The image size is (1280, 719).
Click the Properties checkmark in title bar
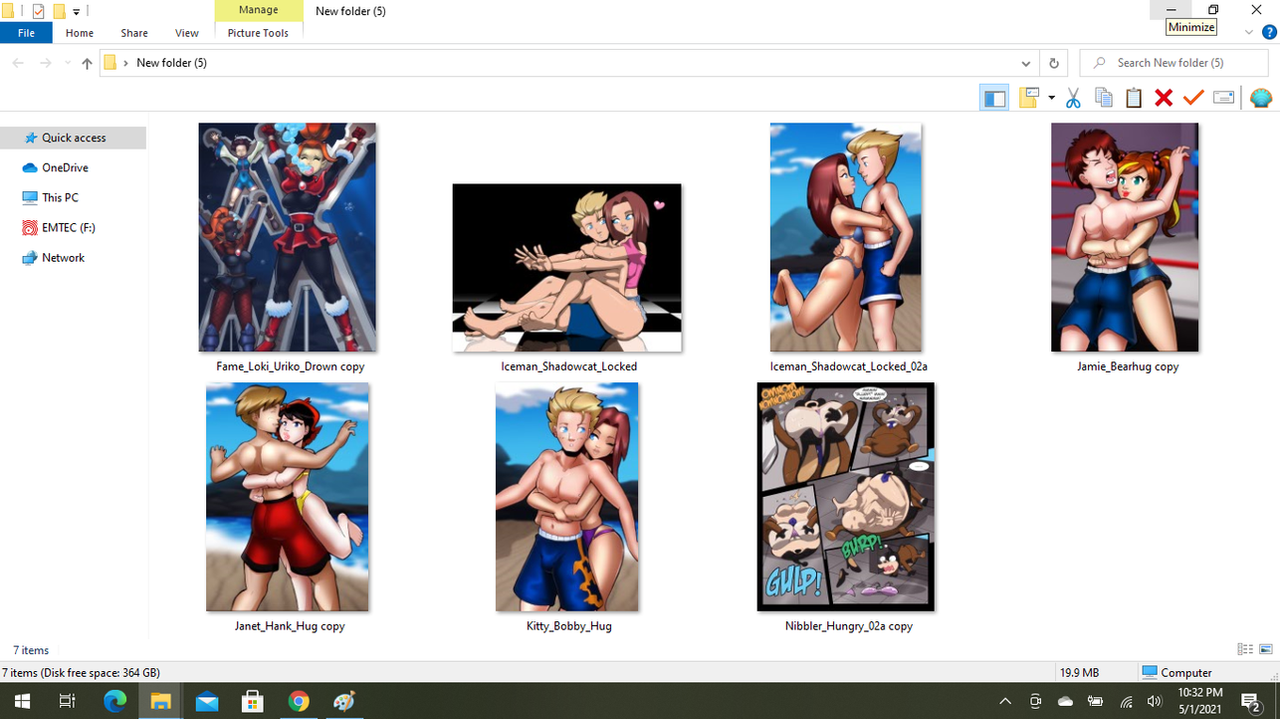(x=38, y=11)
